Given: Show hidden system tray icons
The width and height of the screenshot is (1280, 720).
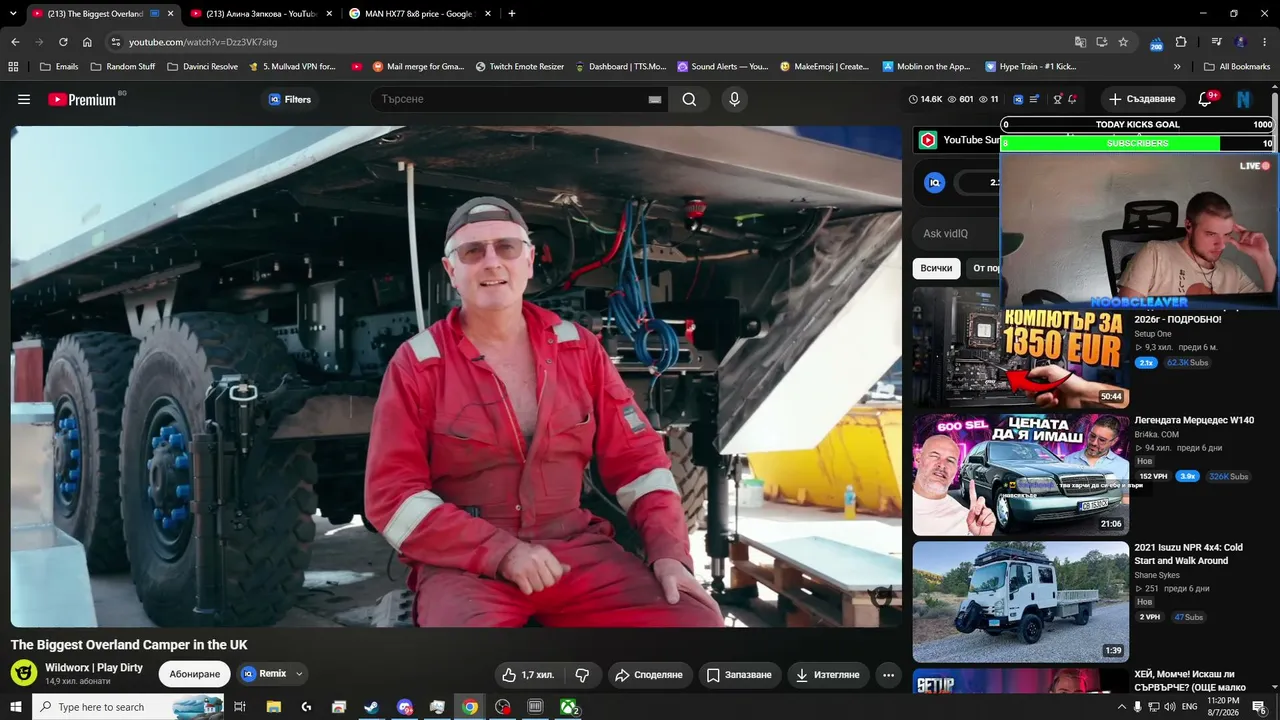Looking at the screenshot, I should tap(1121, 707).
